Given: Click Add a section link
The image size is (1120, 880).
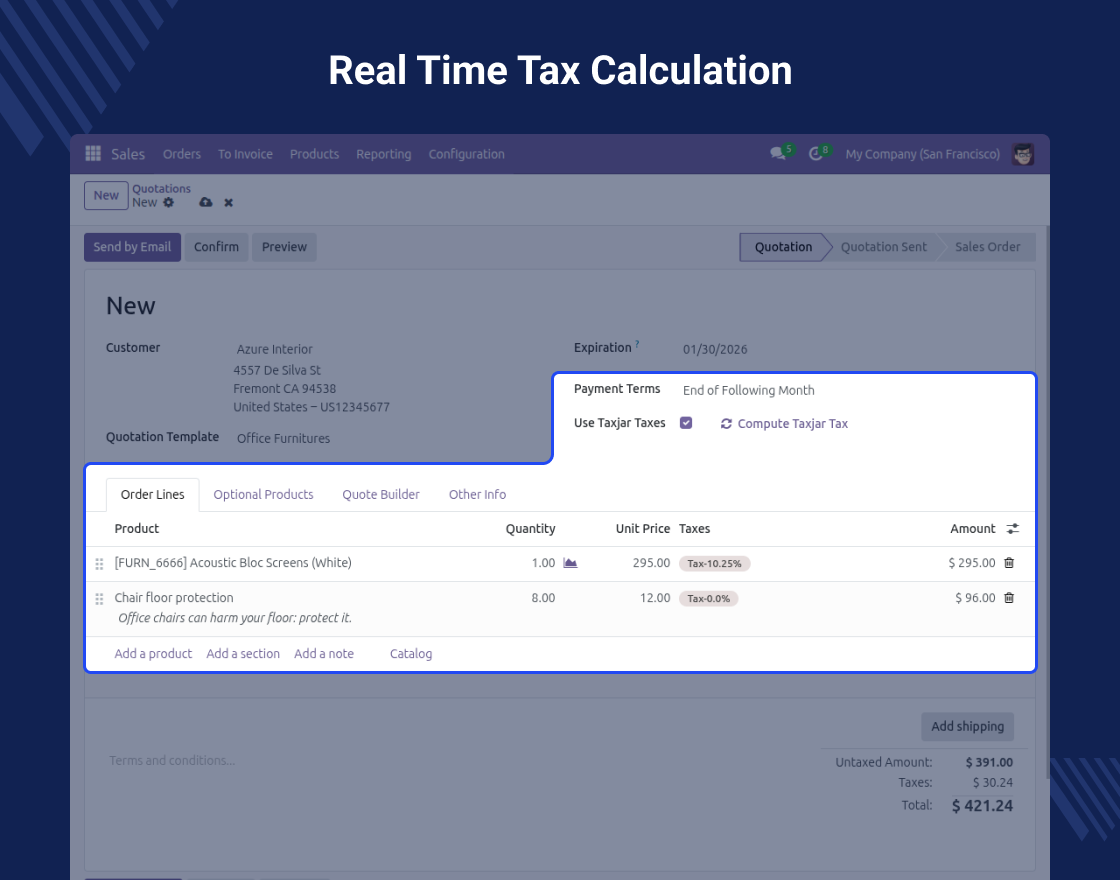Looking at the screenshot, I should [x=243, y=654].
